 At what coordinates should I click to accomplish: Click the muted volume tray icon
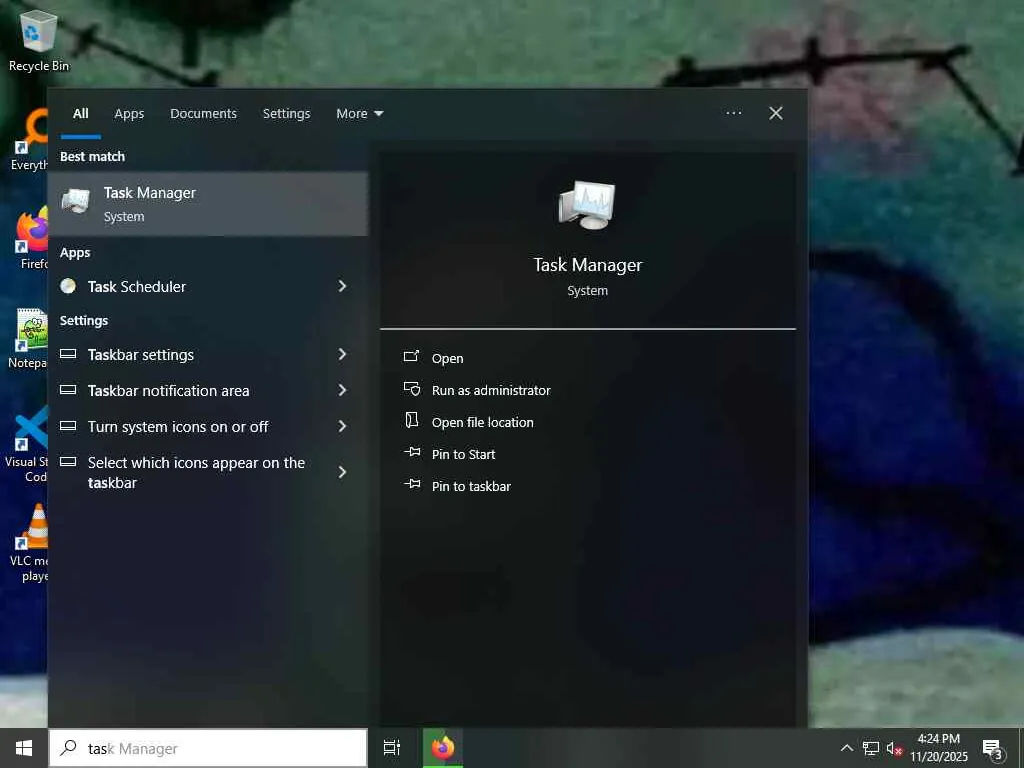click(894, 748)
